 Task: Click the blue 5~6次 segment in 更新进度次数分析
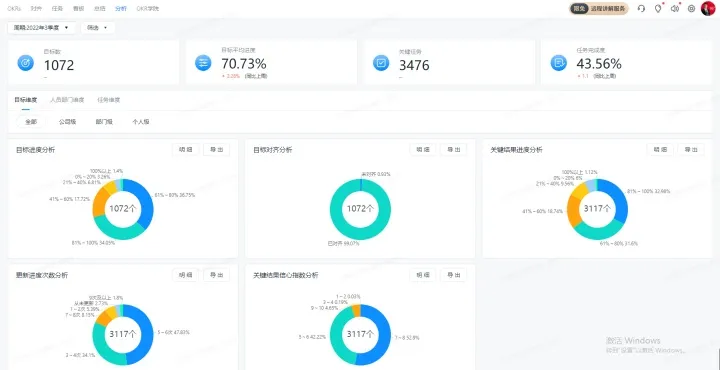click(146, 335)
